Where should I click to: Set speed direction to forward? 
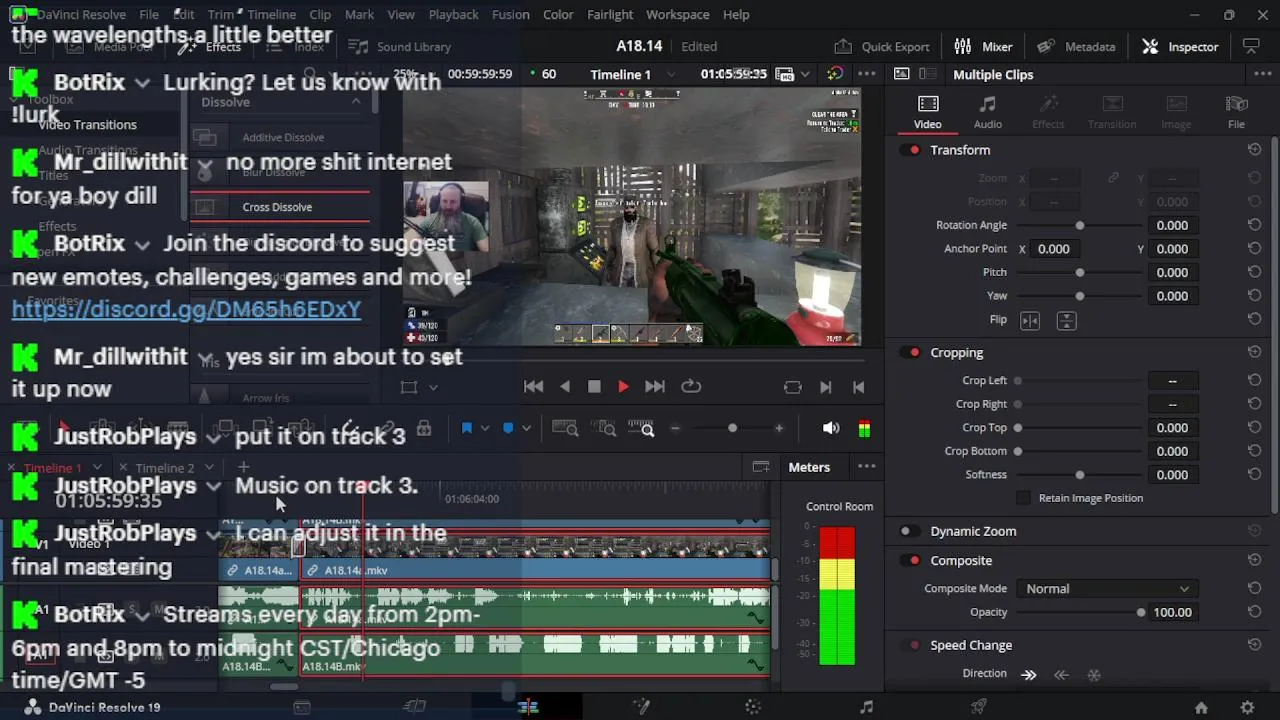point(1029,675)
